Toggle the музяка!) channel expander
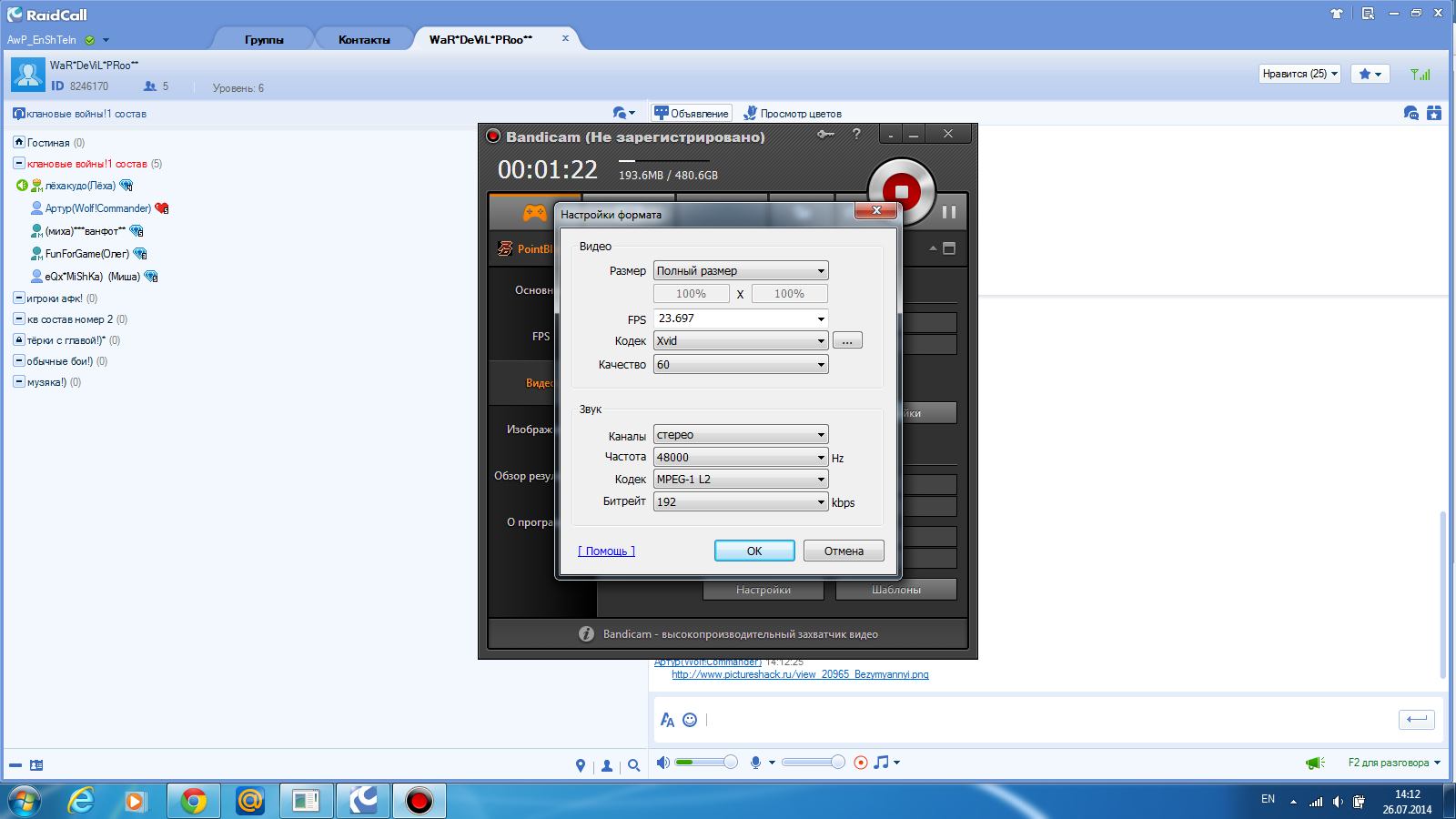 pyautogui.click(x=18, y=381)
